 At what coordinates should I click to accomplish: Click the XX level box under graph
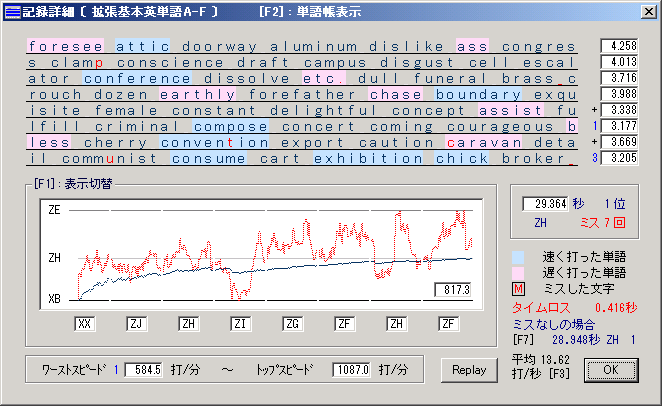pyautogui.click(x=84, y=324)
